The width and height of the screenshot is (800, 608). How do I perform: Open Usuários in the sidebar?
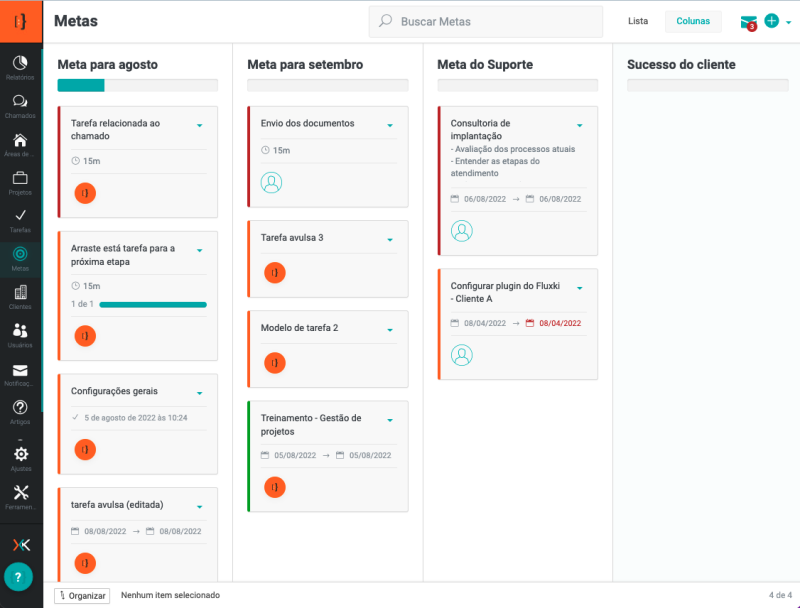coord(20,334)
